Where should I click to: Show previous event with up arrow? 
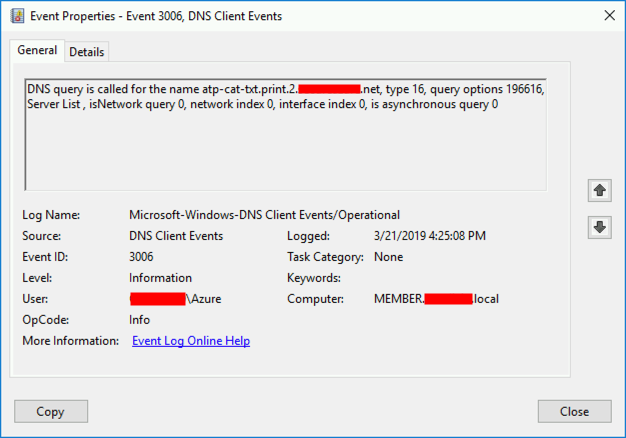pyautogui.click(x=599, y=190)
